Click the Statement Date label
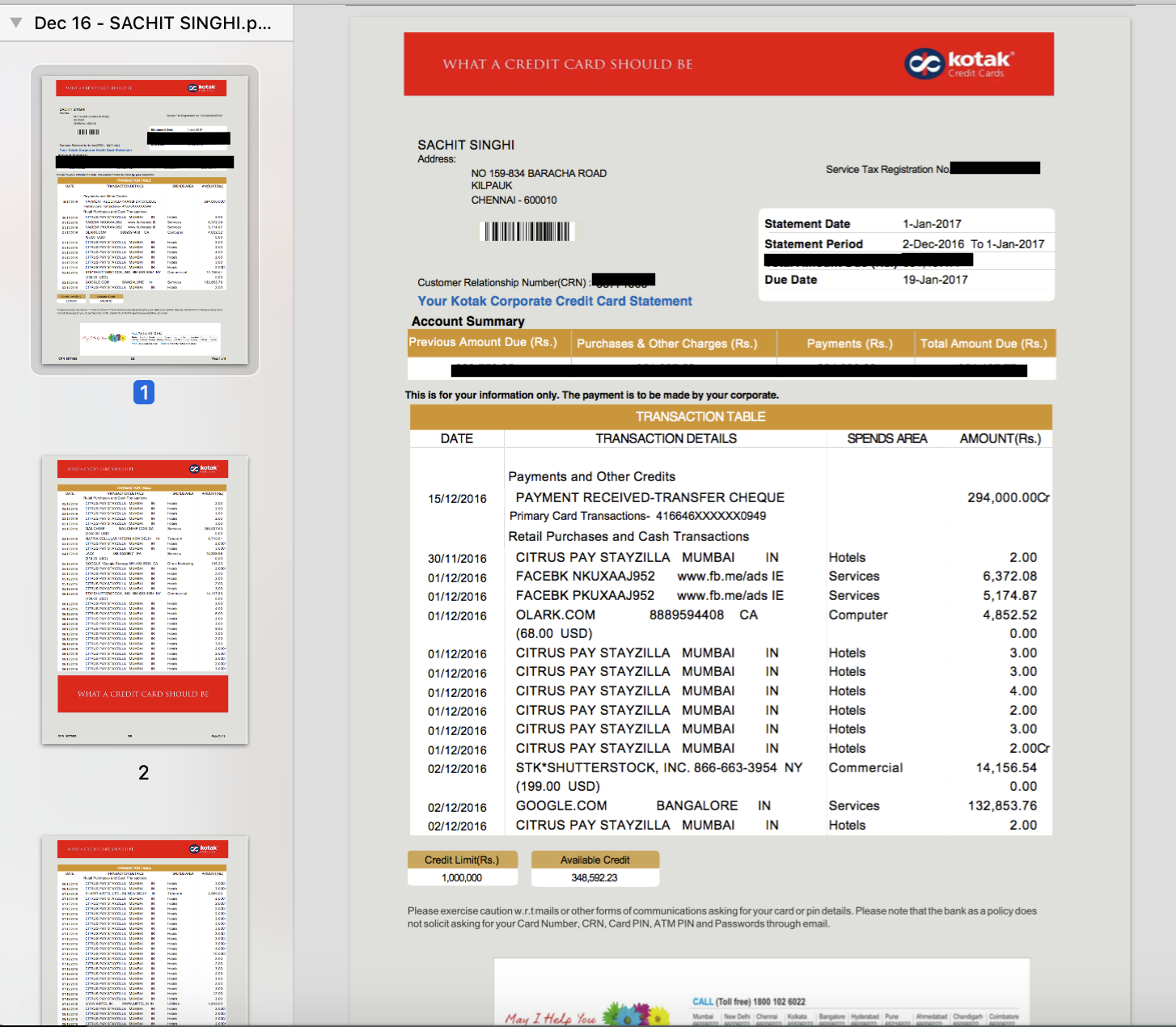 (x=807, y=224)
